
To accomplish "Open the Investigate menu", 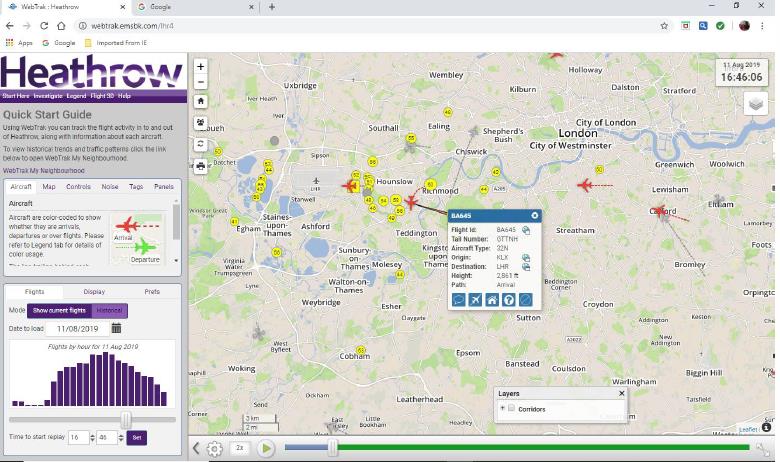I will pyautogui.click(x=48, y=96).
